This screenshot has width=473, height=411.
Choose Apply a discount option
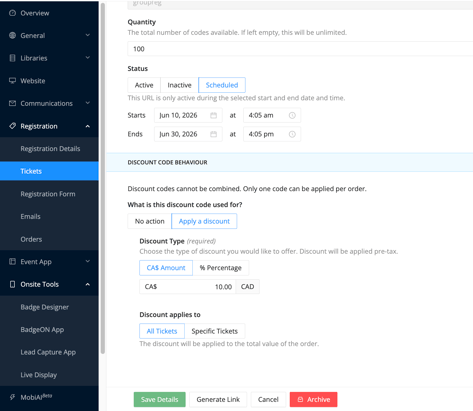[x=204, y=221]
